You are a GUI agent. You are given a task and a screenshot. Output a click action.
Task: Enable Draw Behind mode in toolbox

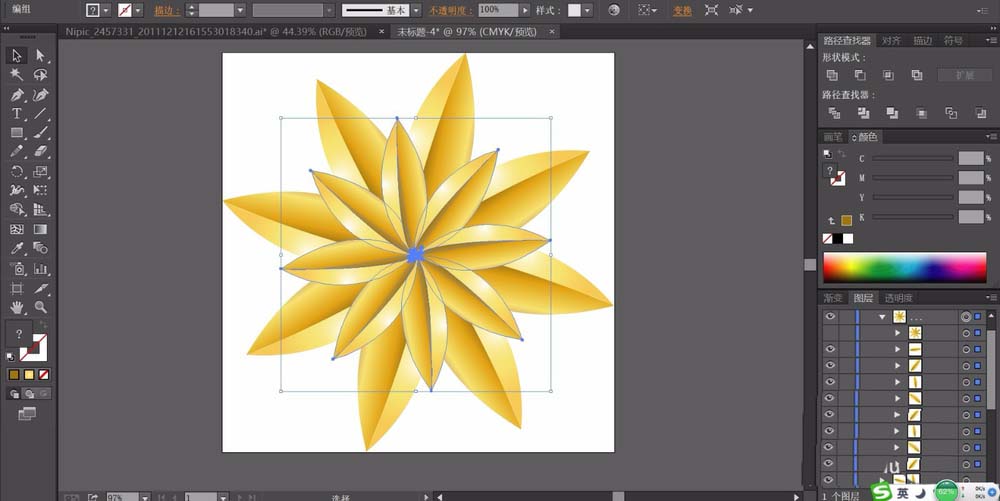pos(29,395)
